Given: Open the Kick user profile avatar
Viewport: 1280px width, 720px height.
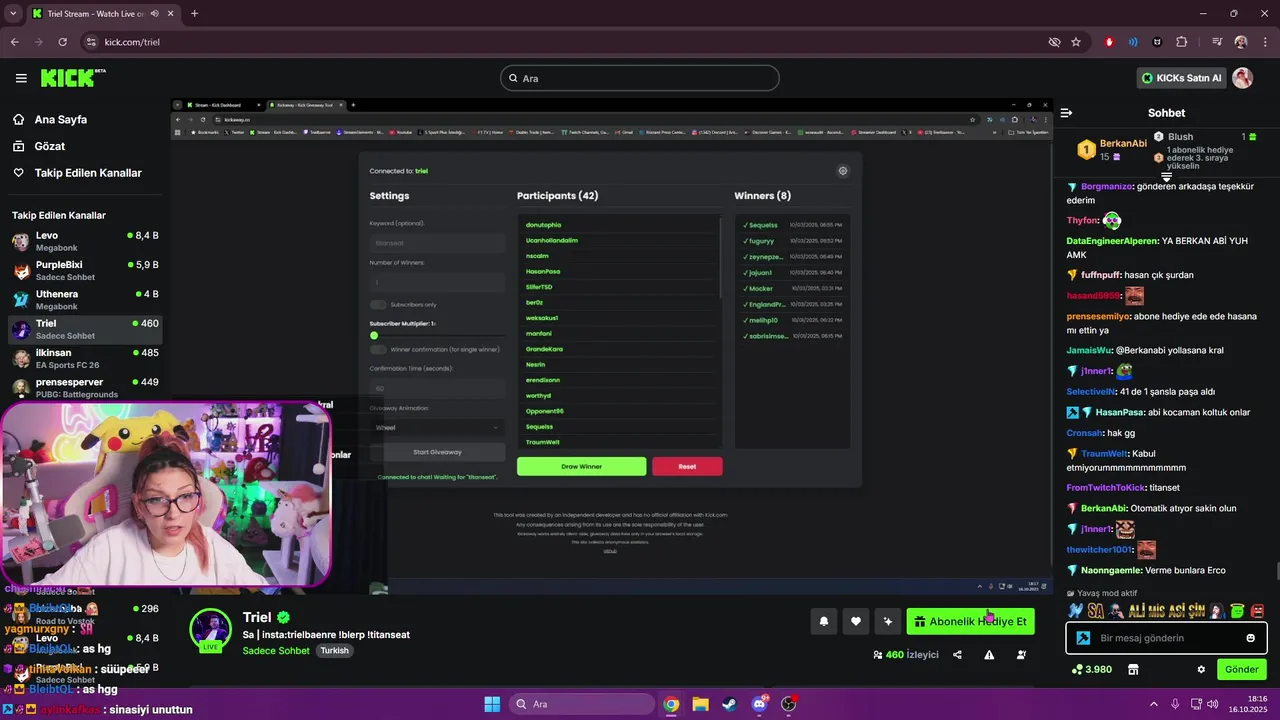Looking at the screenshot, I should [x=1243, y=78].
